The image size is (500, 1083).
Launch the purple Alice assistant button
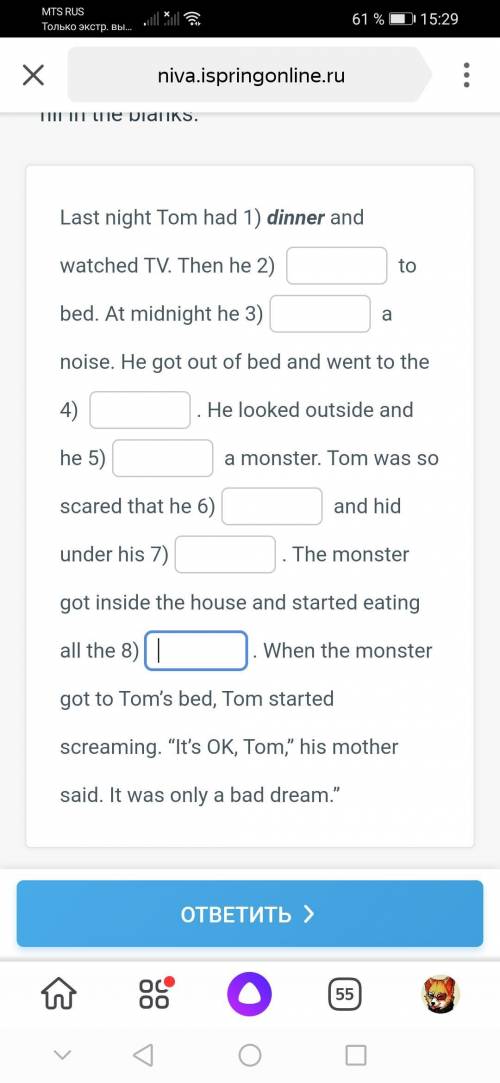[250, 995]
